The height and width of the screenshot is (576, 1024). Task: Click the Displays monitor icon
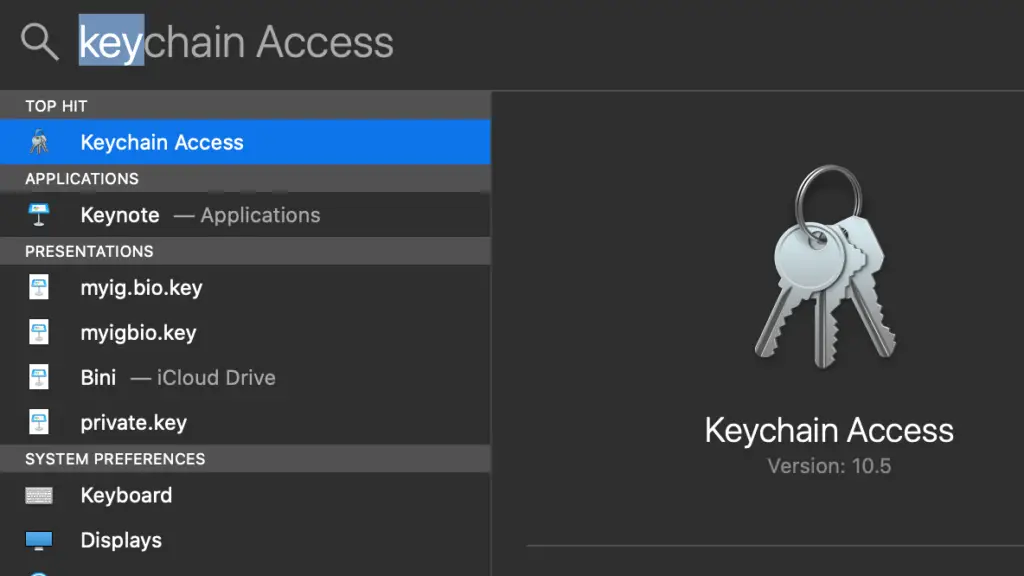pyautogui.click(x=39, y=540)
